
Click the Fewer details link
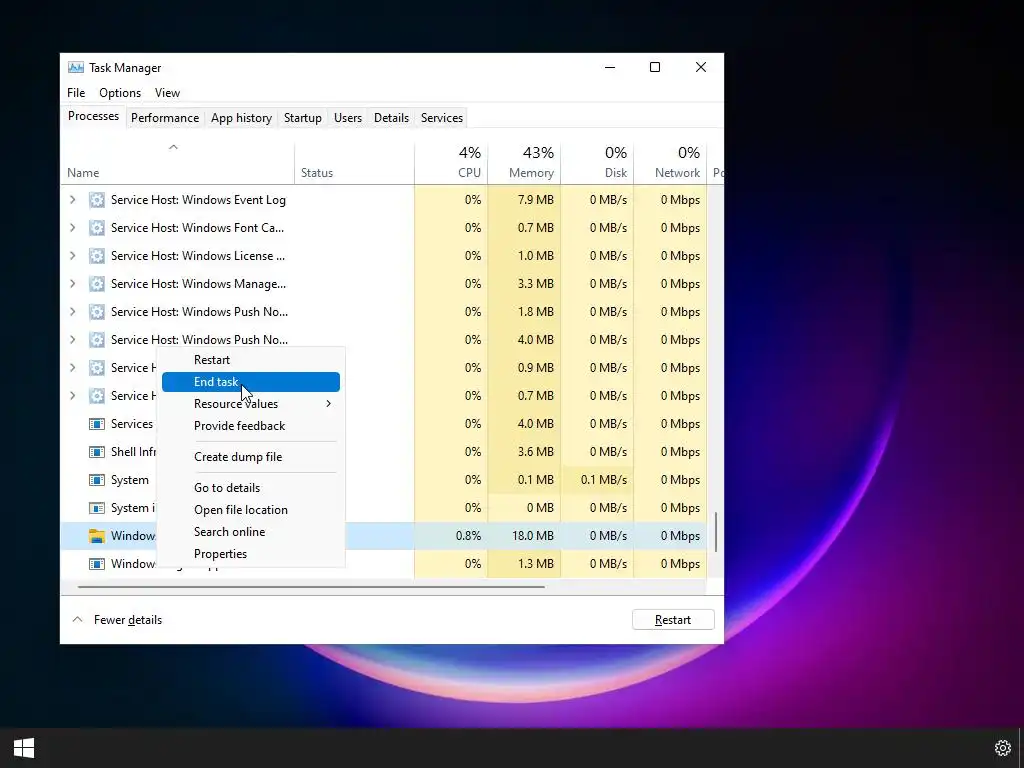[x=128, y=620]
